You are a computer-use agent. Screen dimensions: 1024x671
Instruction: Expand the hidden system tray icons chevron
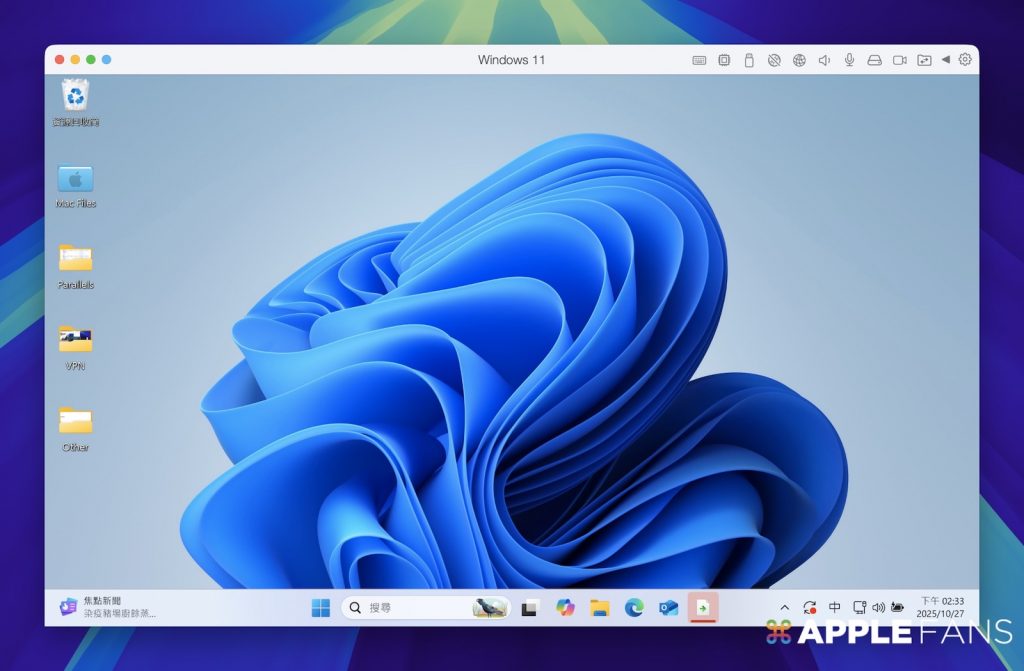point(784,607)
